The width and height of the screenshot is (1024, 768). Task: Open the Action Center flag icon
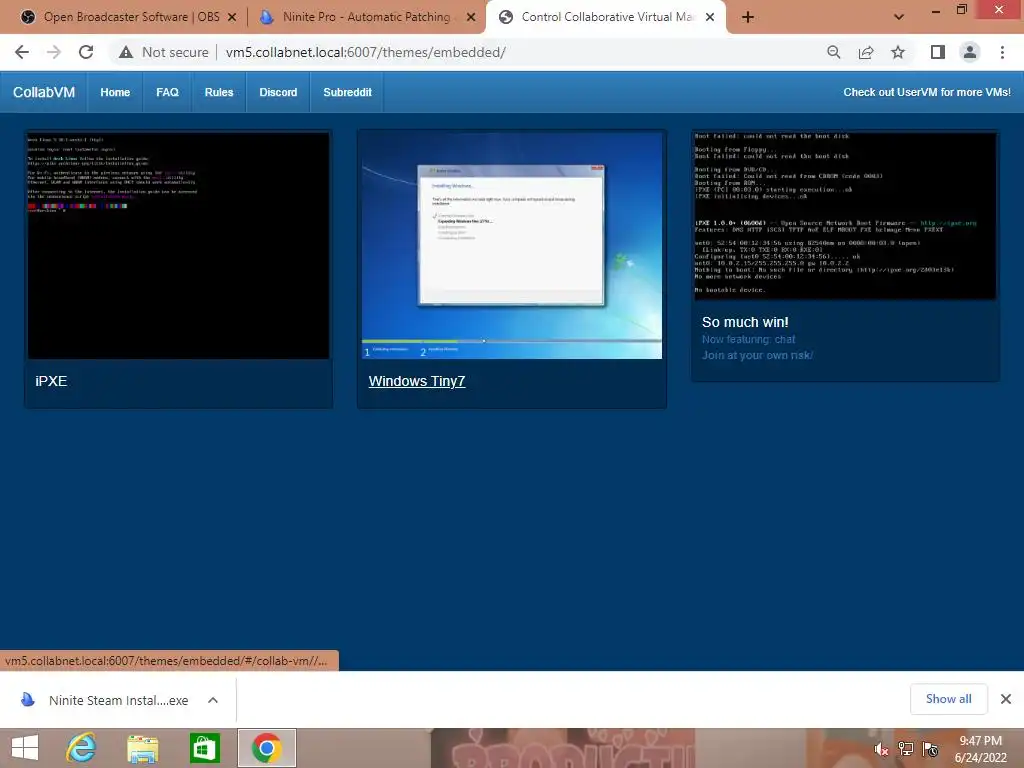[931, 749]
